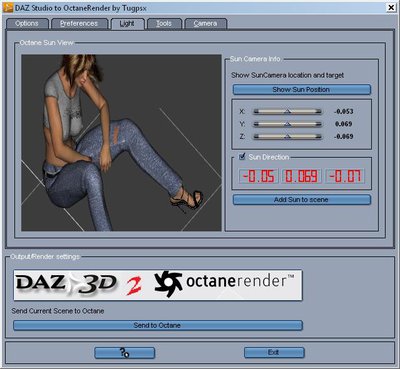The image size is (400, 369).
Task: Close the dialog with the X button
Action: pos(391,7)
